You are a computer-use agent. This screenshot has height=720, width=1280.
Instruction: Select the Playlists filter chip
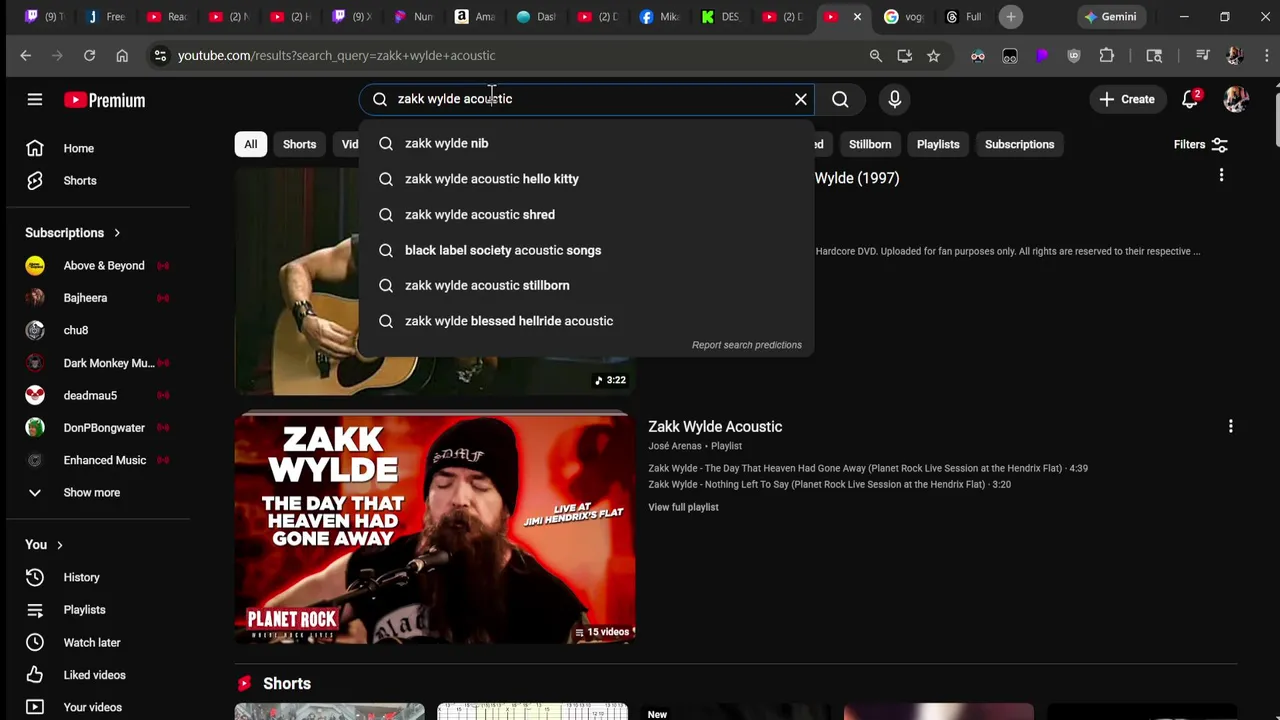(938, 144)
